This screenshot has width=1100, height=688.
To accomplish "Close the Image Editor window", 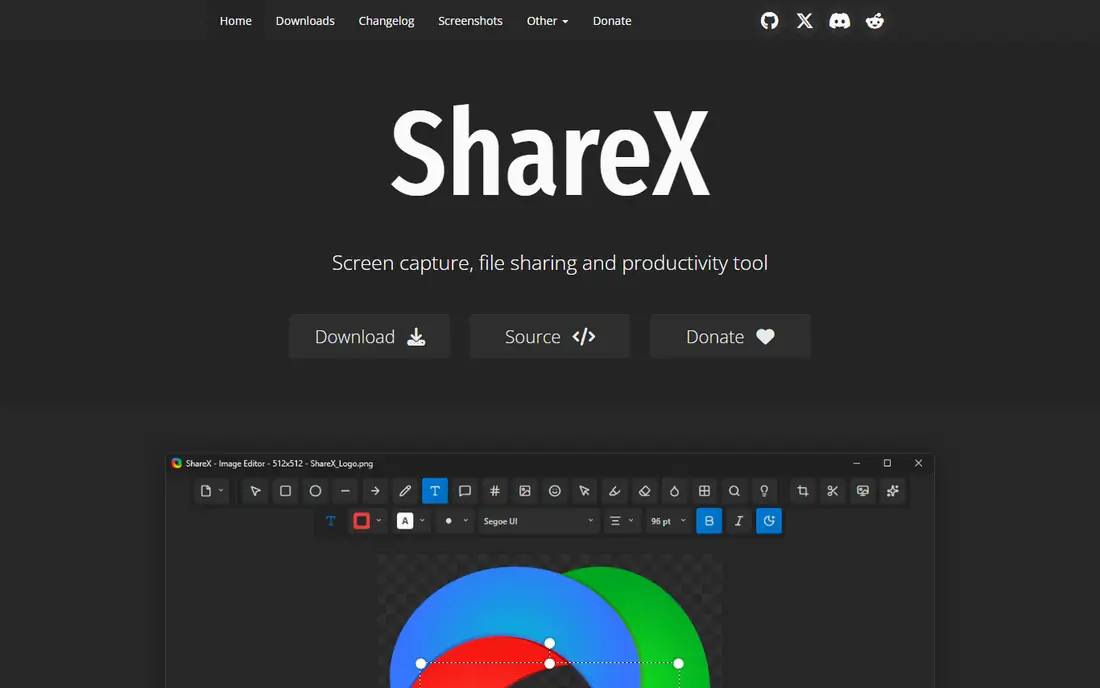I will point(918,463).
